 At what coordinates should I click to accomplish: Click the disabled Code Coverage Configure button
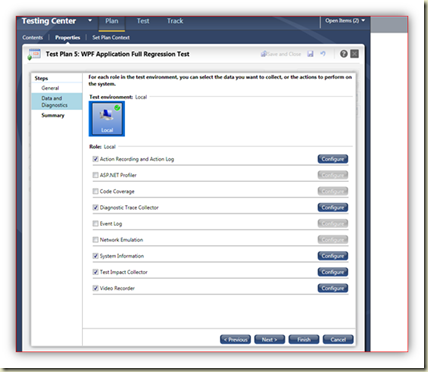[333, 191]
